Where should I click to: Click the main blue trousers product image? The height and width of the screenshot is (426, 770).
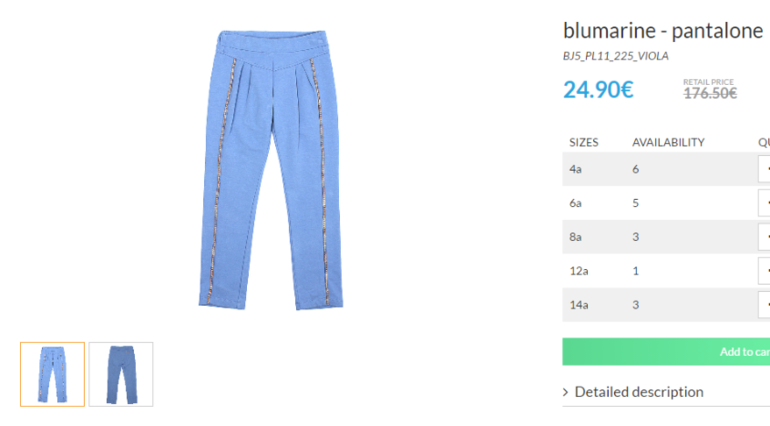[271, 170]
